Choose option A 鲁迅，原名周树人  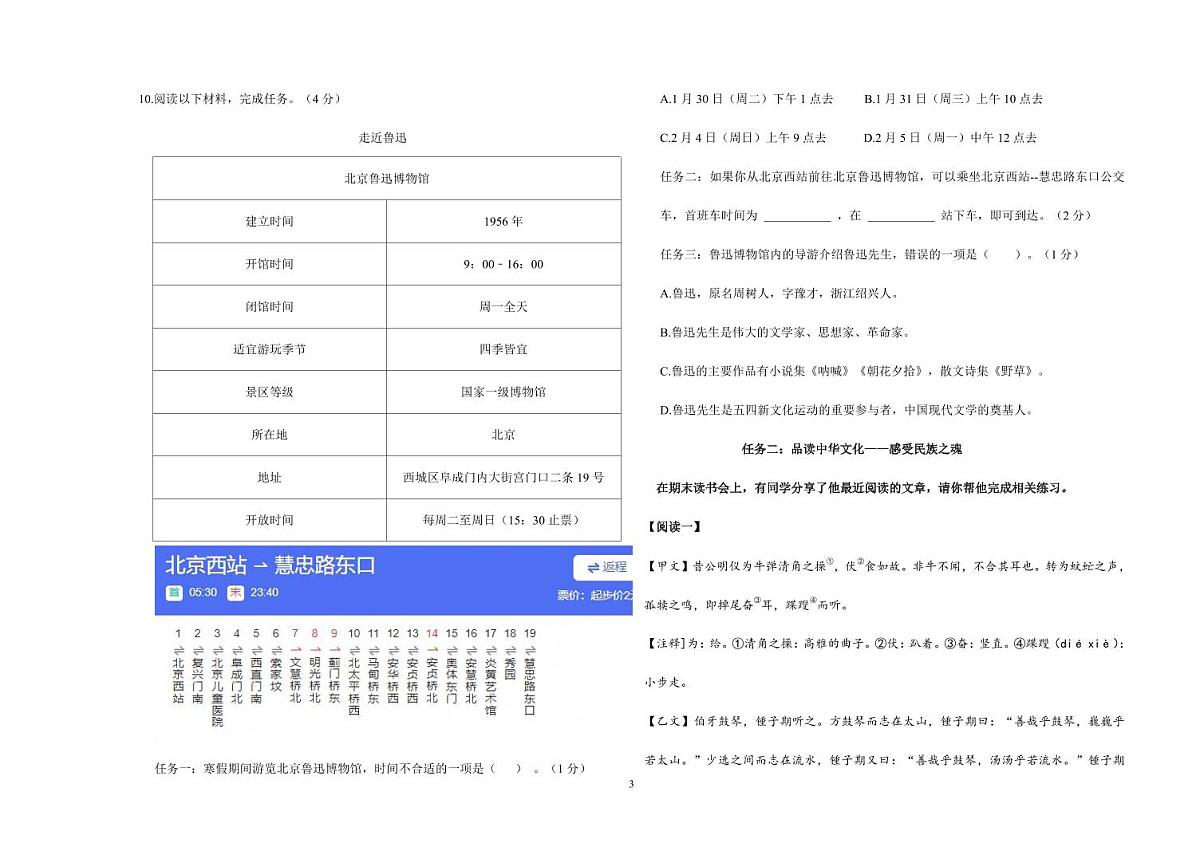point(779,293)
